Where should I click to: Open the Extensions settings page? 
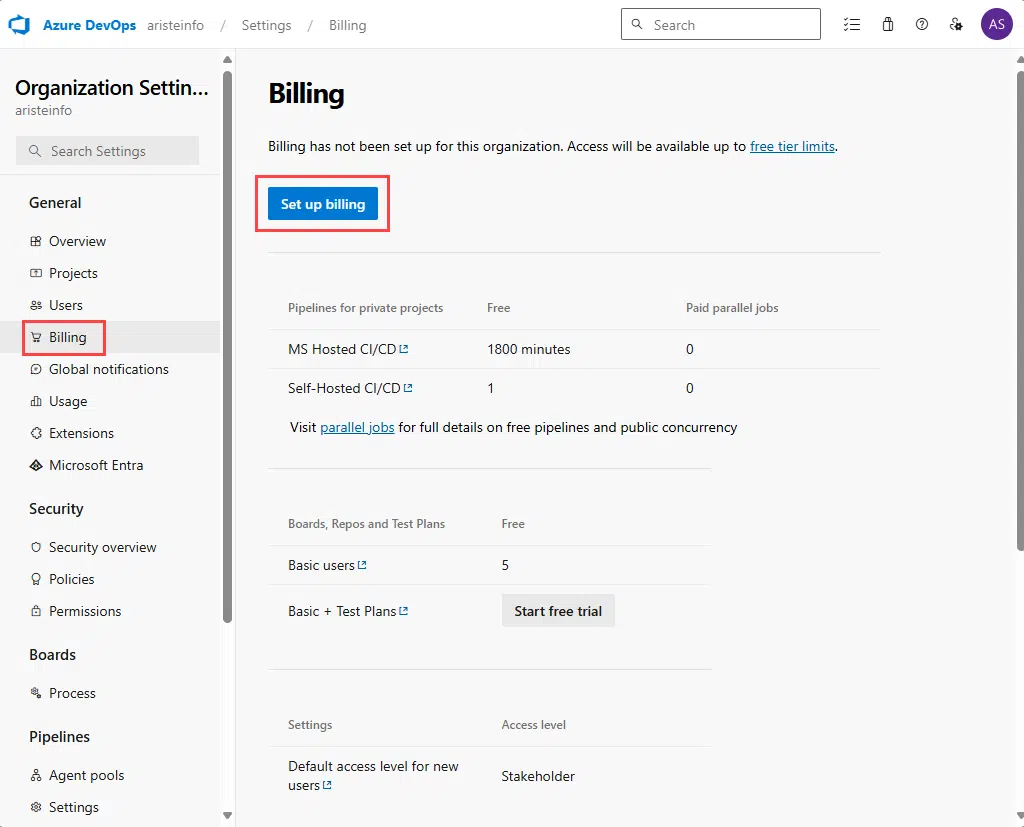coord(81,433)
